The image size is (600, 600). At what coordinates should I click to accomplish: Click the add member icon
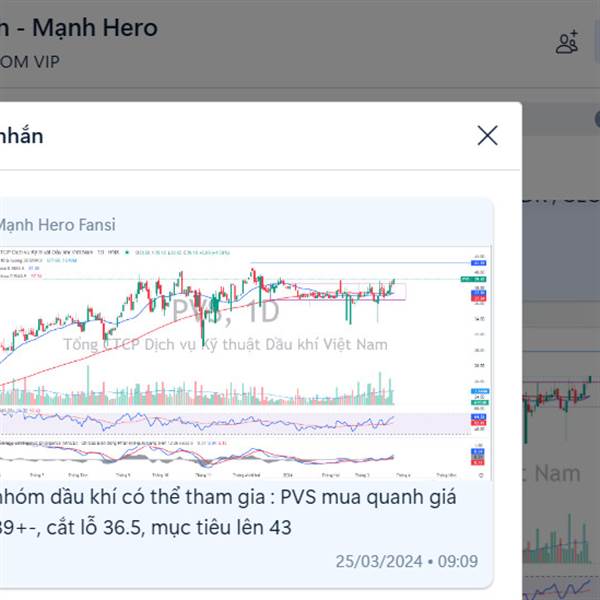pyautogui.click(x=567, y=42)
